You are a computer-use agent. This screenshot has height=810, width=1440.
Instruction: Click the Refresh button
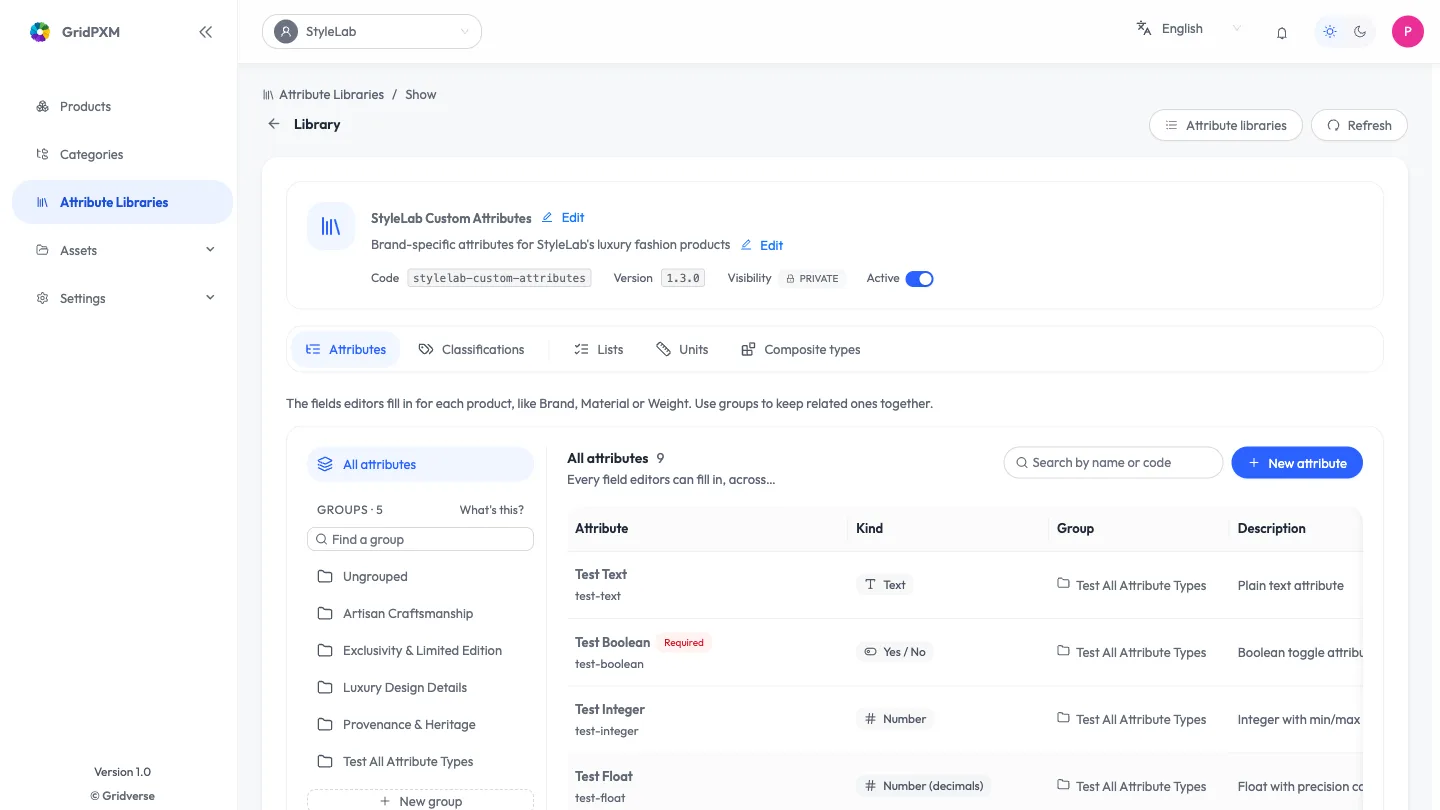(1359, 125)
